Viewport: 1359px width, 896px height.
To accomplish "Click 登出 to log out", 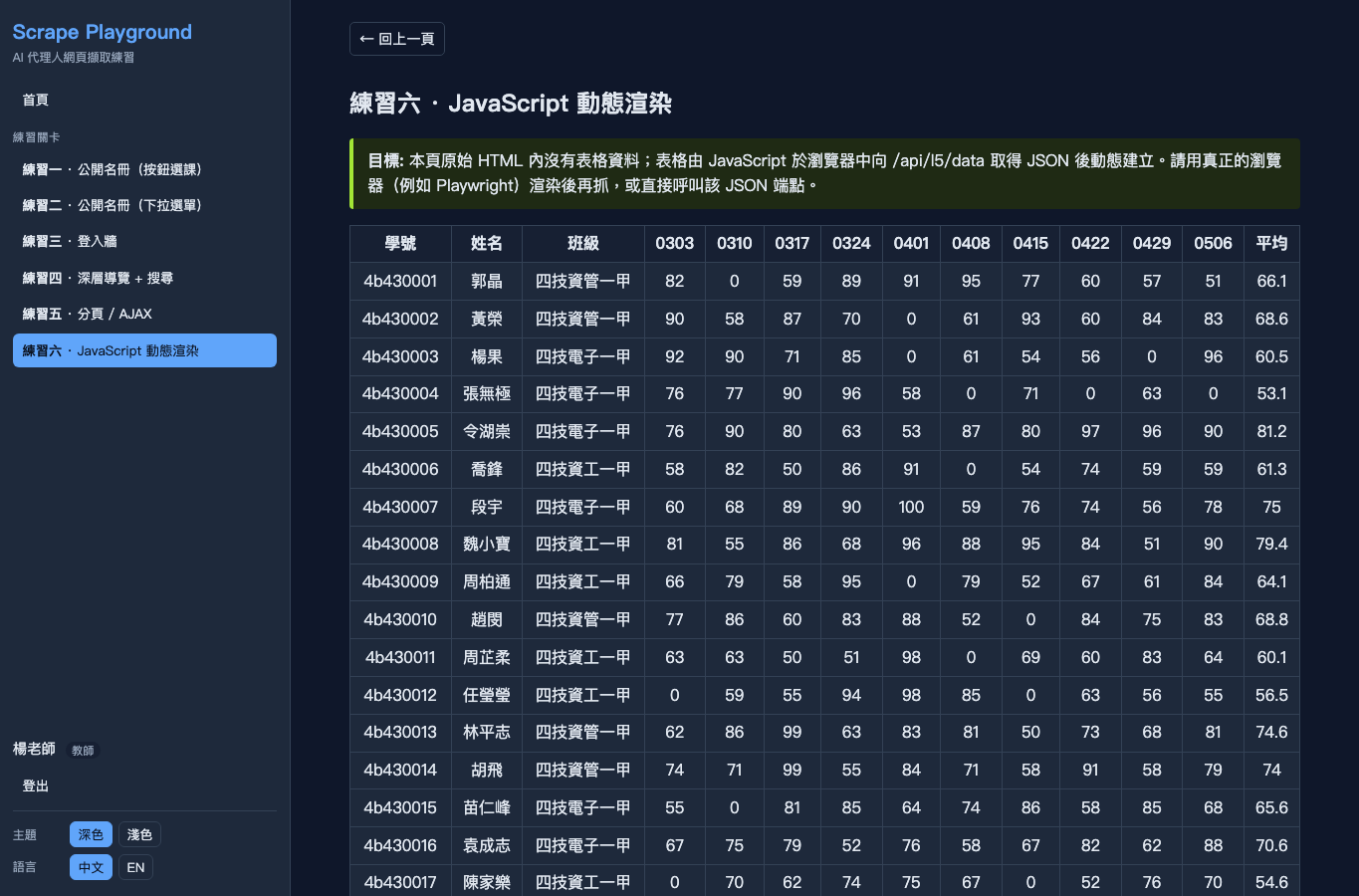I will (144, 785).
